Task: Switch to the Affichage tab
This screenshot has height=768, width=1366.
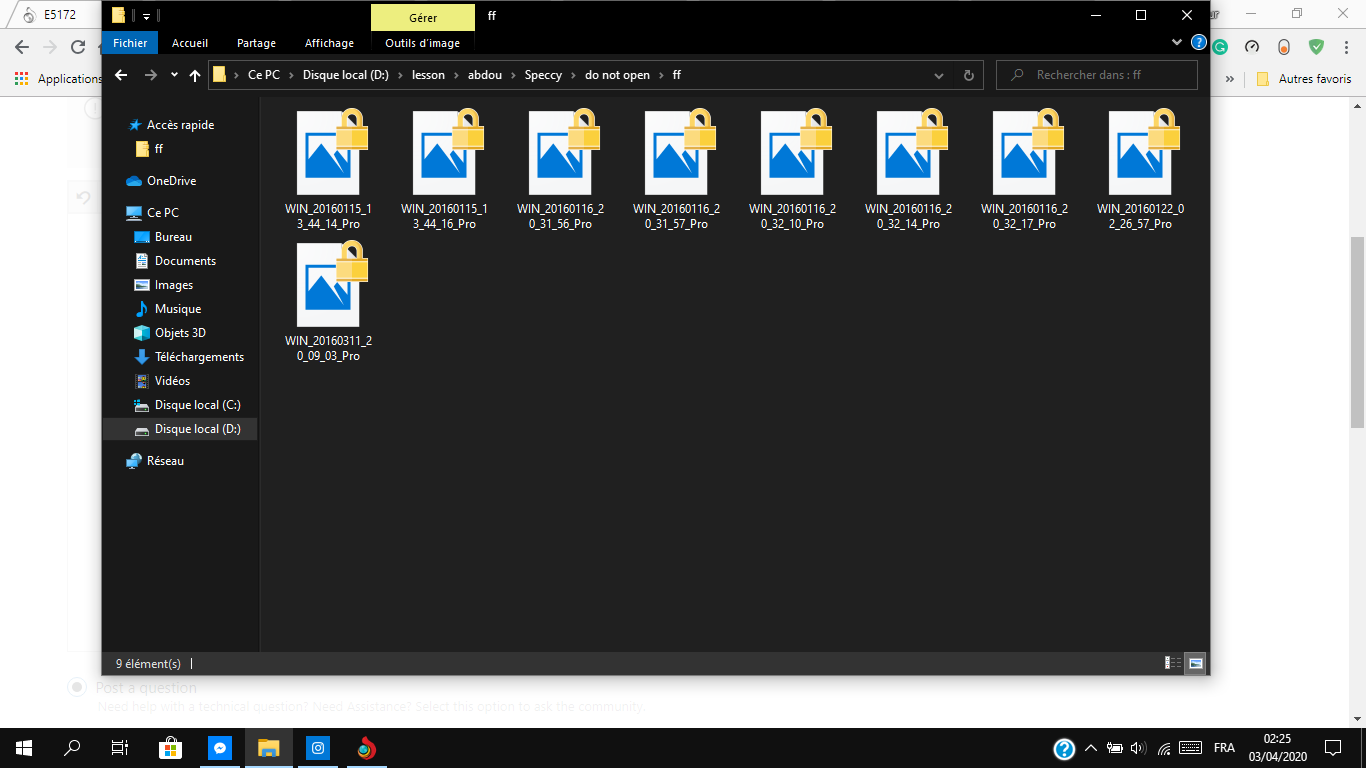Action: tap(330, 43)
